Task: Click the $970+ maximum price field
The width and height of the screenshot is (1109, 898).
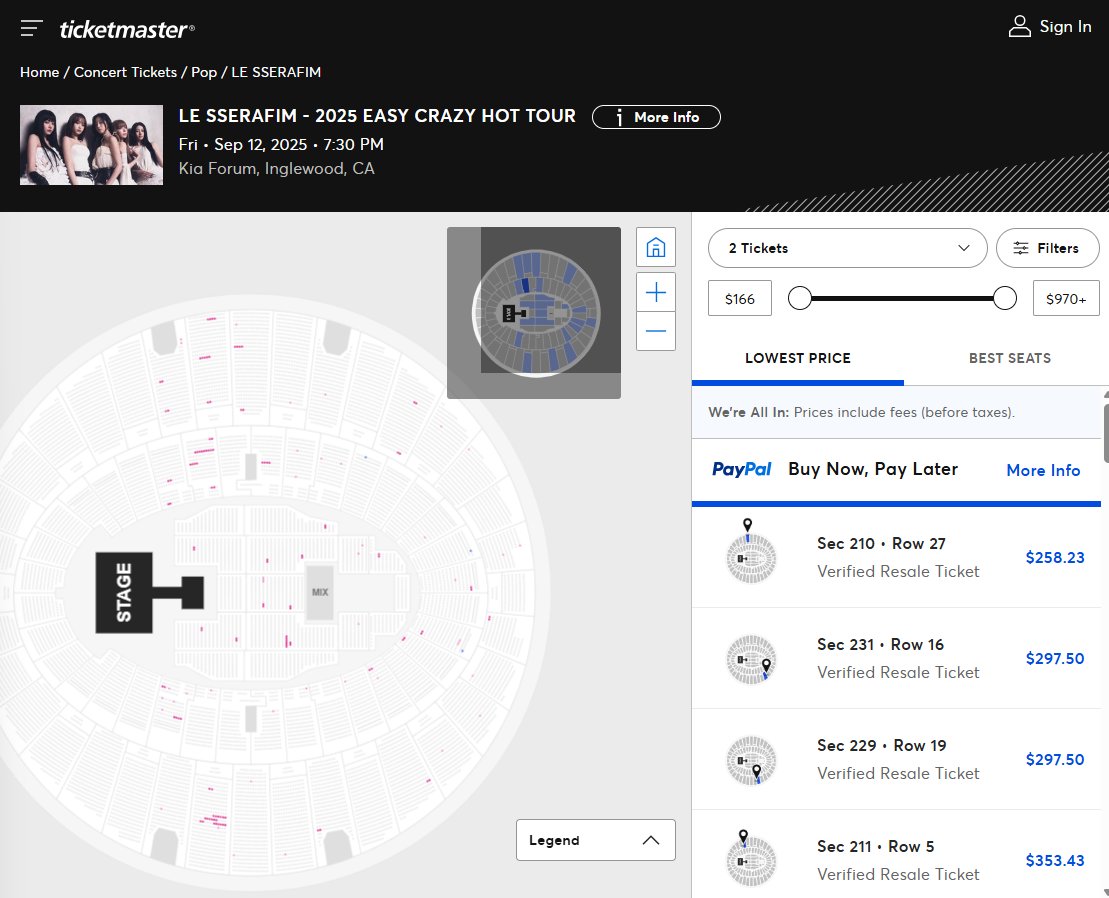Action: click(x=1066, y=298)
